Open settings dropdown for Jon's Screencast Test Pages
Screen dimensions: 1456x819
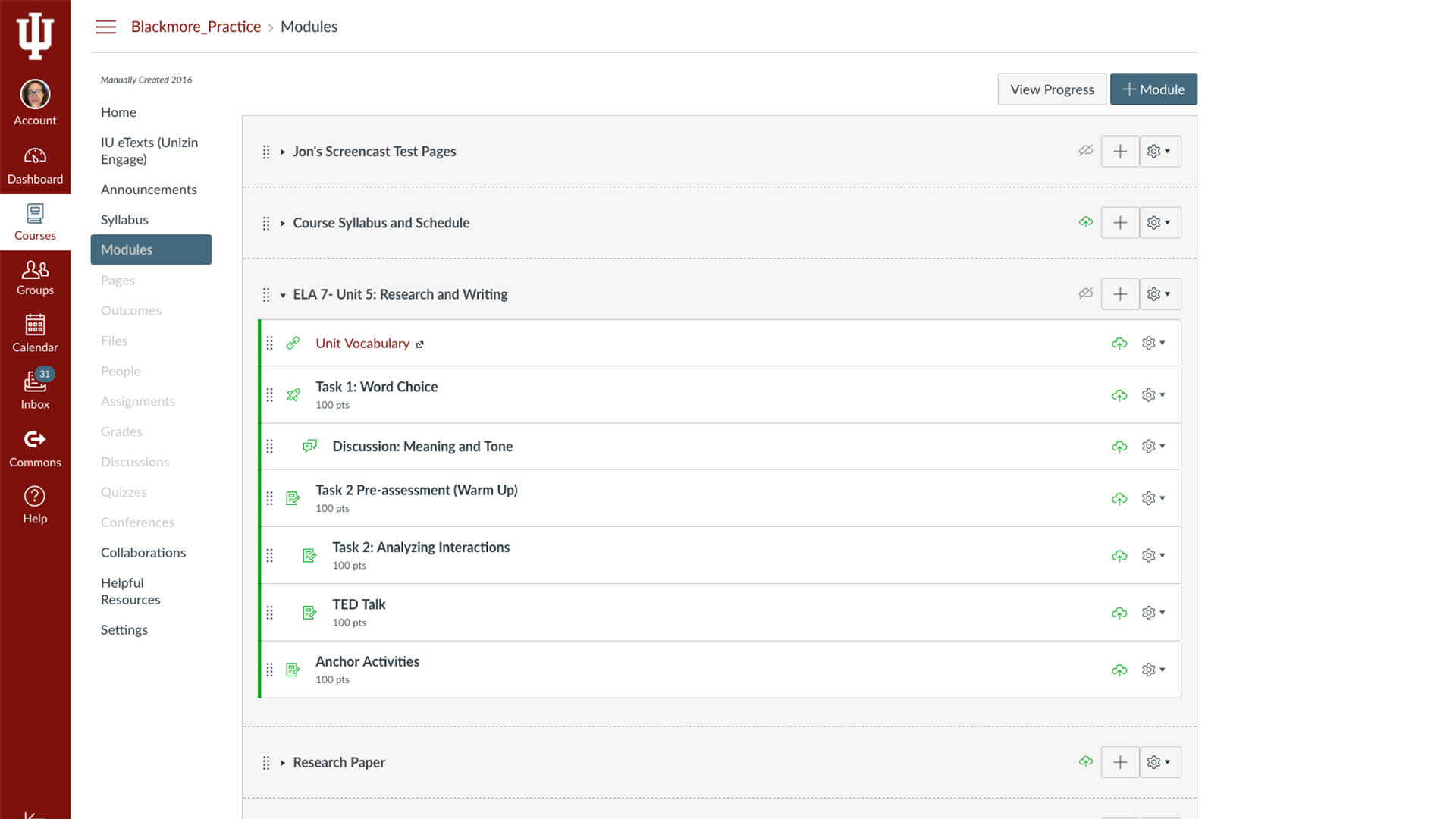[x=1159, y=151]
